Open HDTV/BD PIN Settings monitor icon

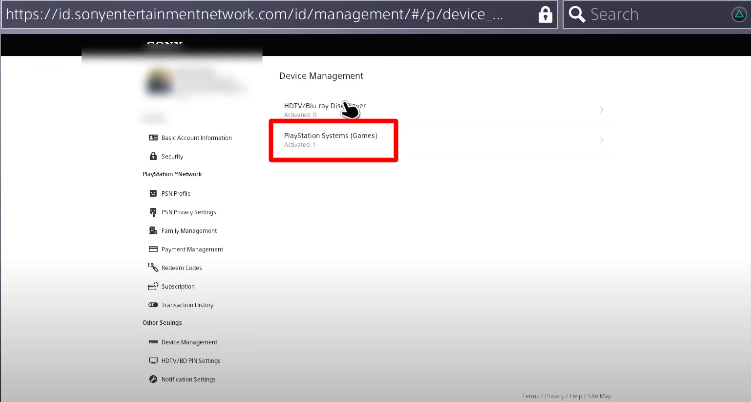point(153,360)
